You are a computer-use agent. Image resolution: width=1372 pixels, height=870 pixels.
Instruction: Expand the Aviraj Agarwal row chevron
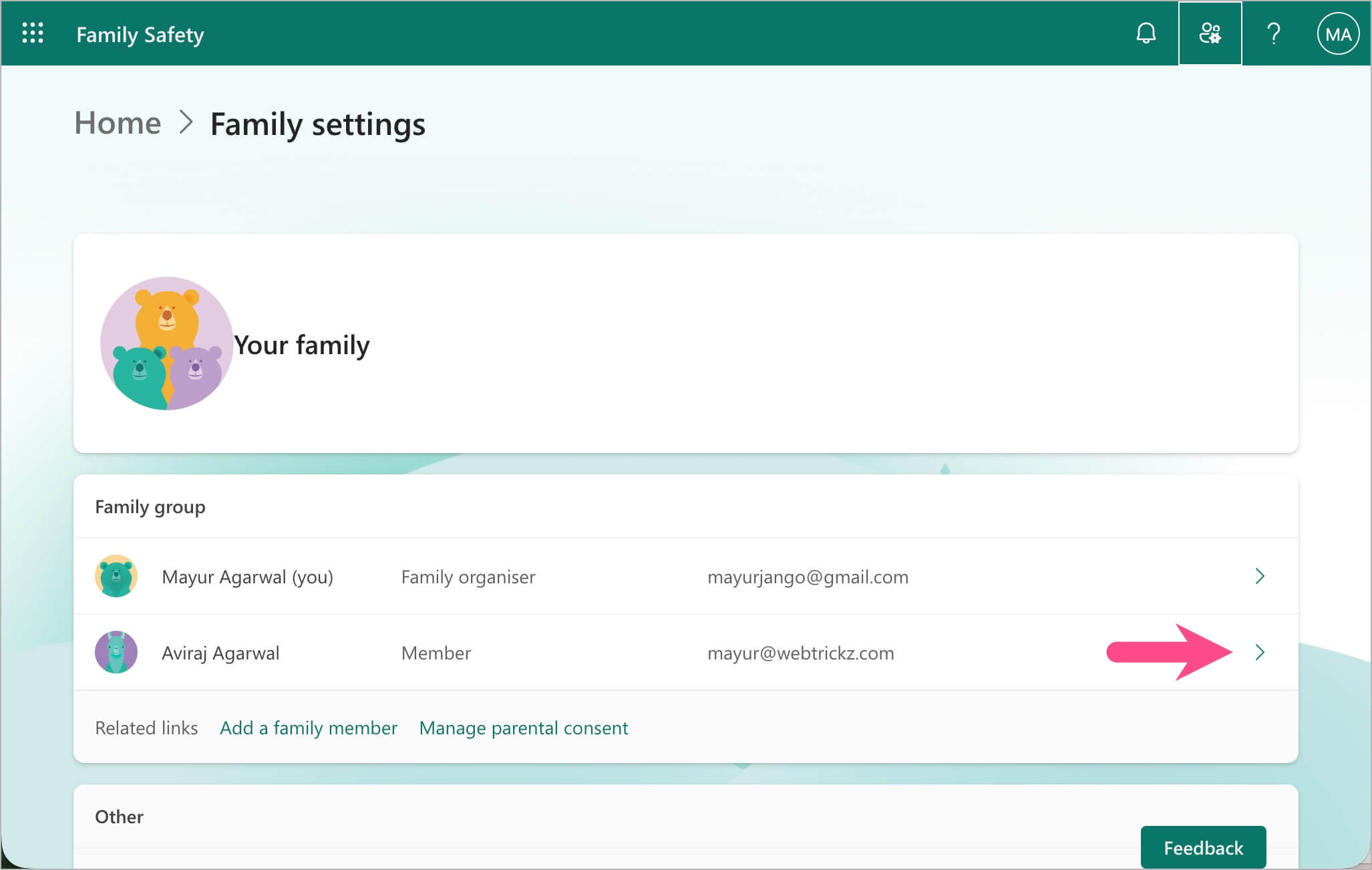coord(1260,652)
